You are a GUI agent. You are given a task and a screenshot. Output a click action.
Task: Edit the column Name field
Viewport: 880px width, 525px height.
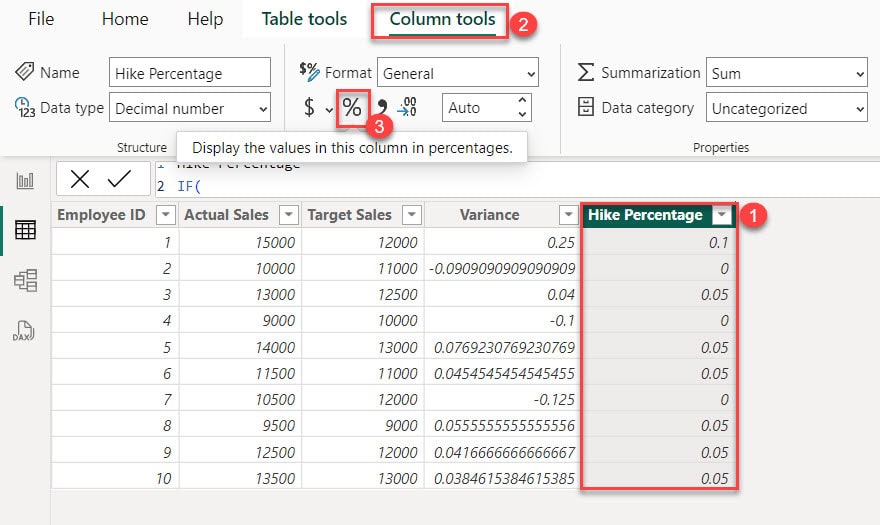(x=190, y=72)
